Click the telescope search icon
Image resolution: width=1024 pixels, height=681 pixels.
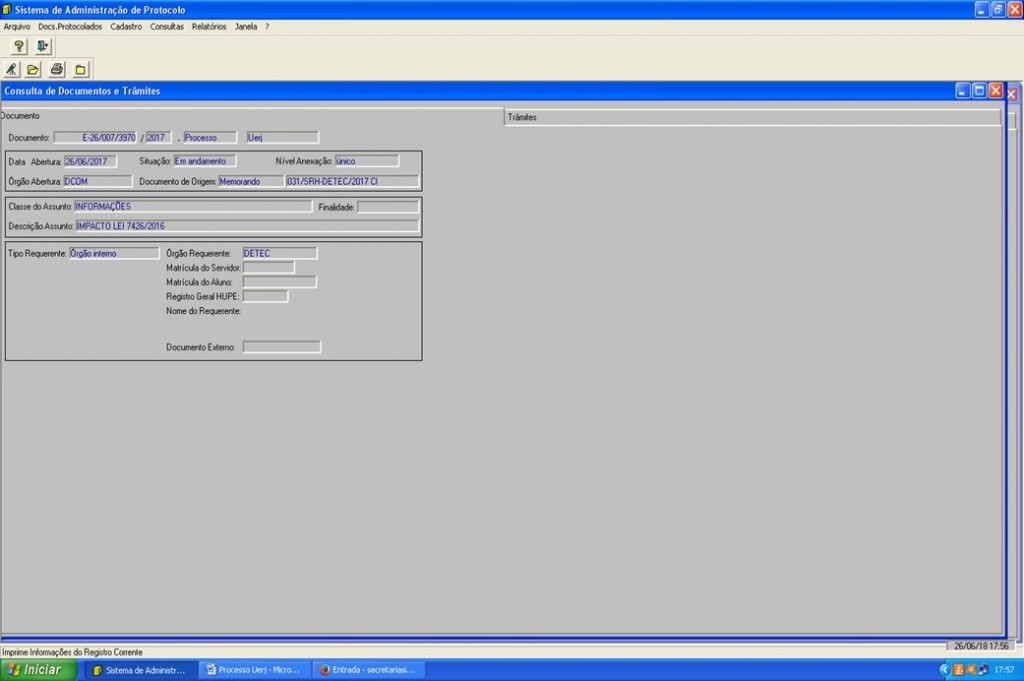click(12, 69)
